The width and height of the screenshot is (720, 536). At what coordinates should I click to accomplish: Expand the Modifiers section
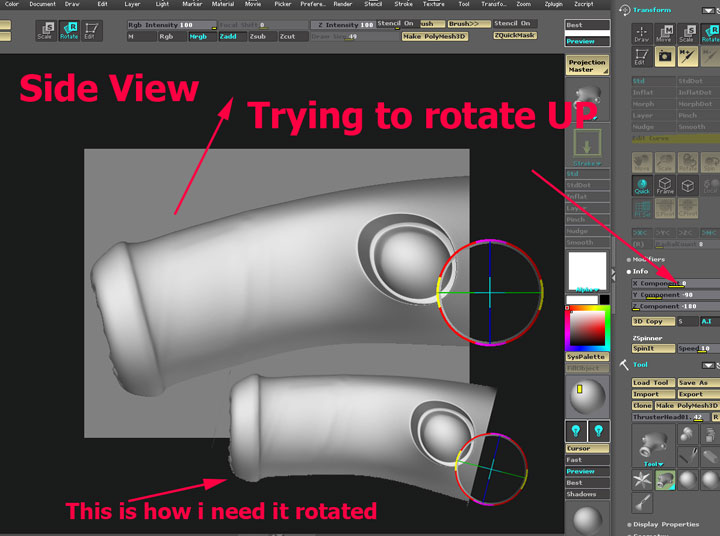646,260
